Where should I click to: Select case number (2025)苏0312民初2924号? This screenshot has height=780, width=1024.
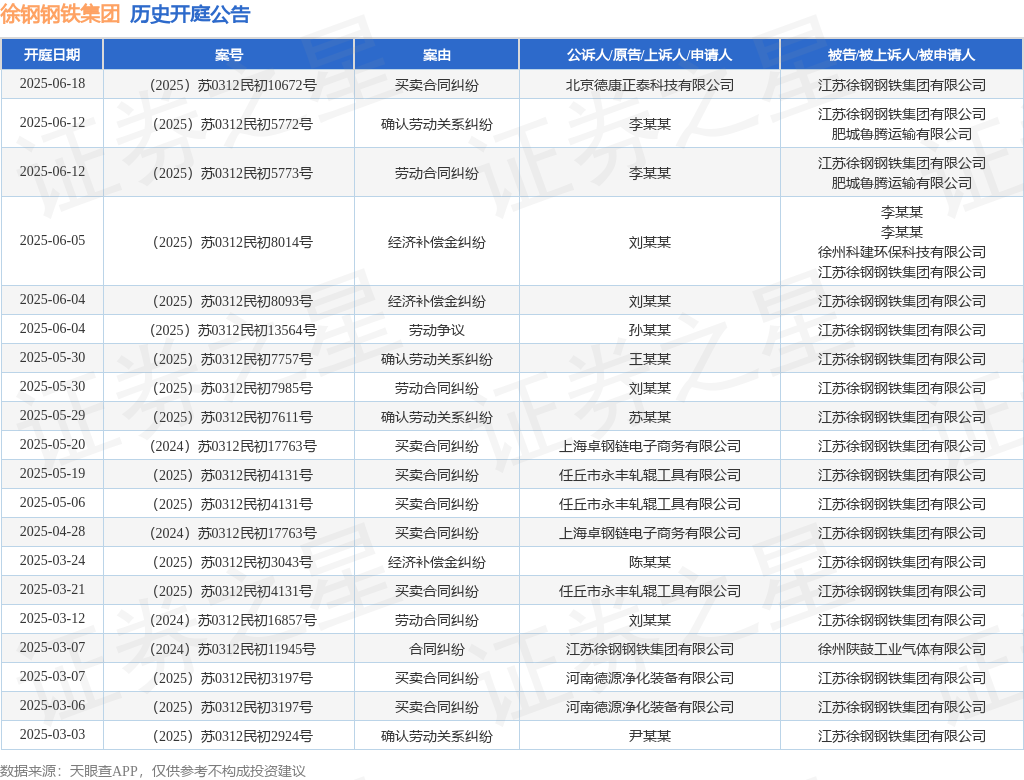click(232, 736)
